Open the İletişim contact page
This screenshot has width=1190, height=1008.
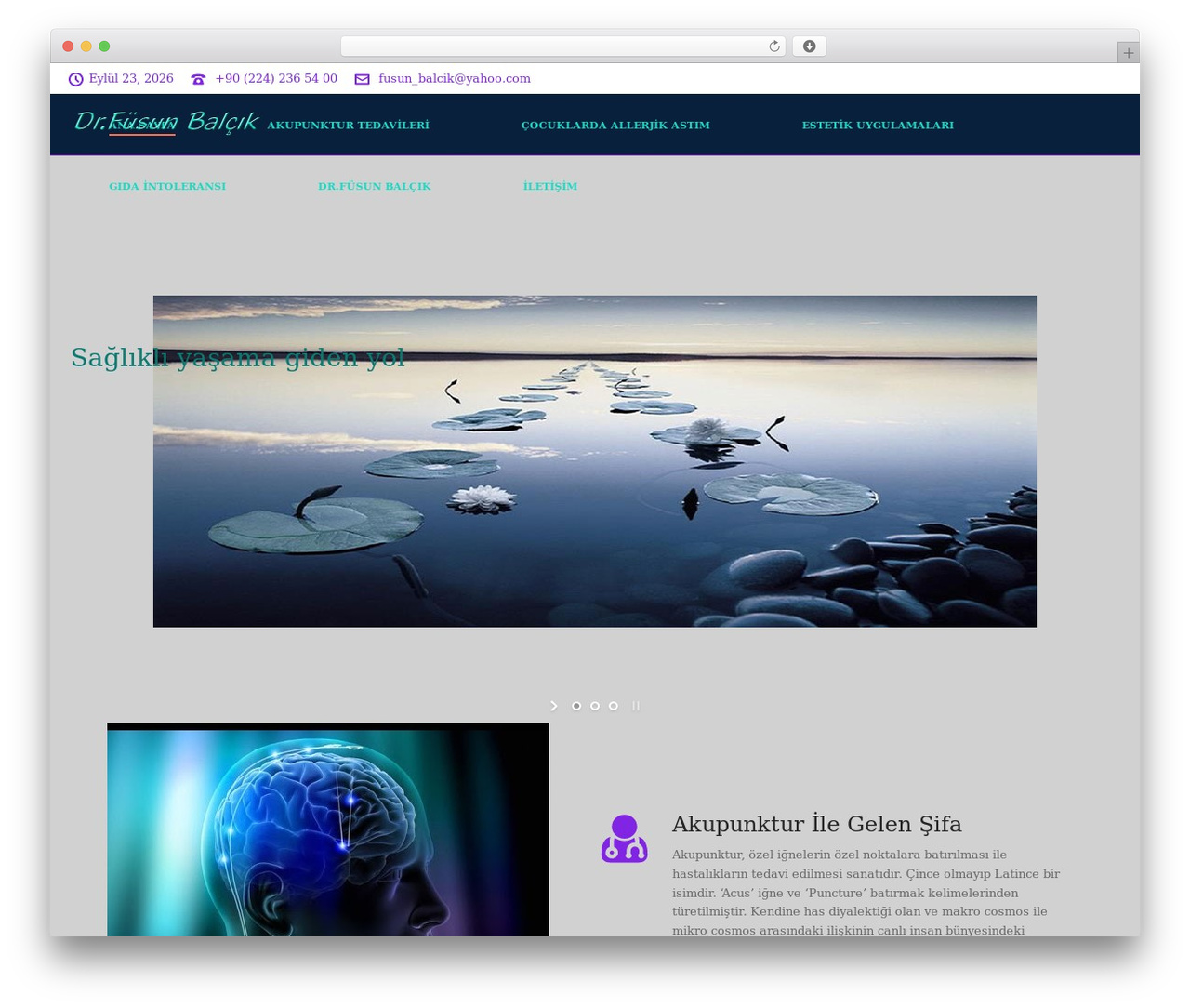point(550,186)
